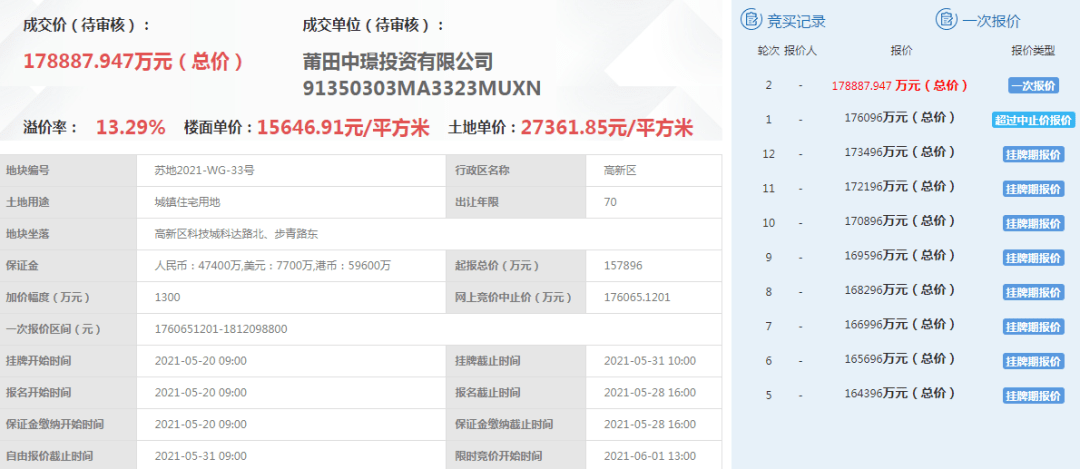Click starting total price 157896
The height and width of the screenshot is (469, 1080).
(621, 266)
